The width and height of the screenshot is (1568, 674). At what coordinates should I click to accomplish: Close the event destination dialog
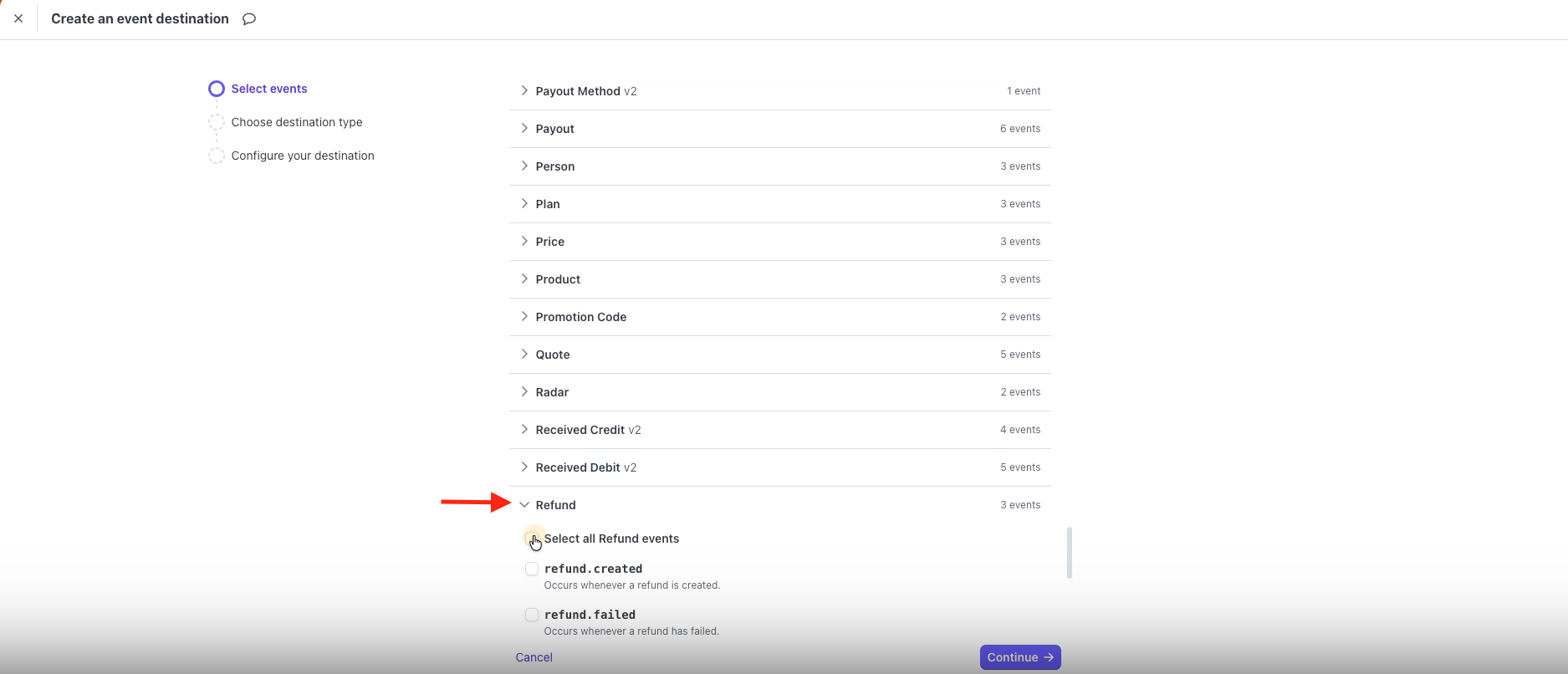point(18,18)
